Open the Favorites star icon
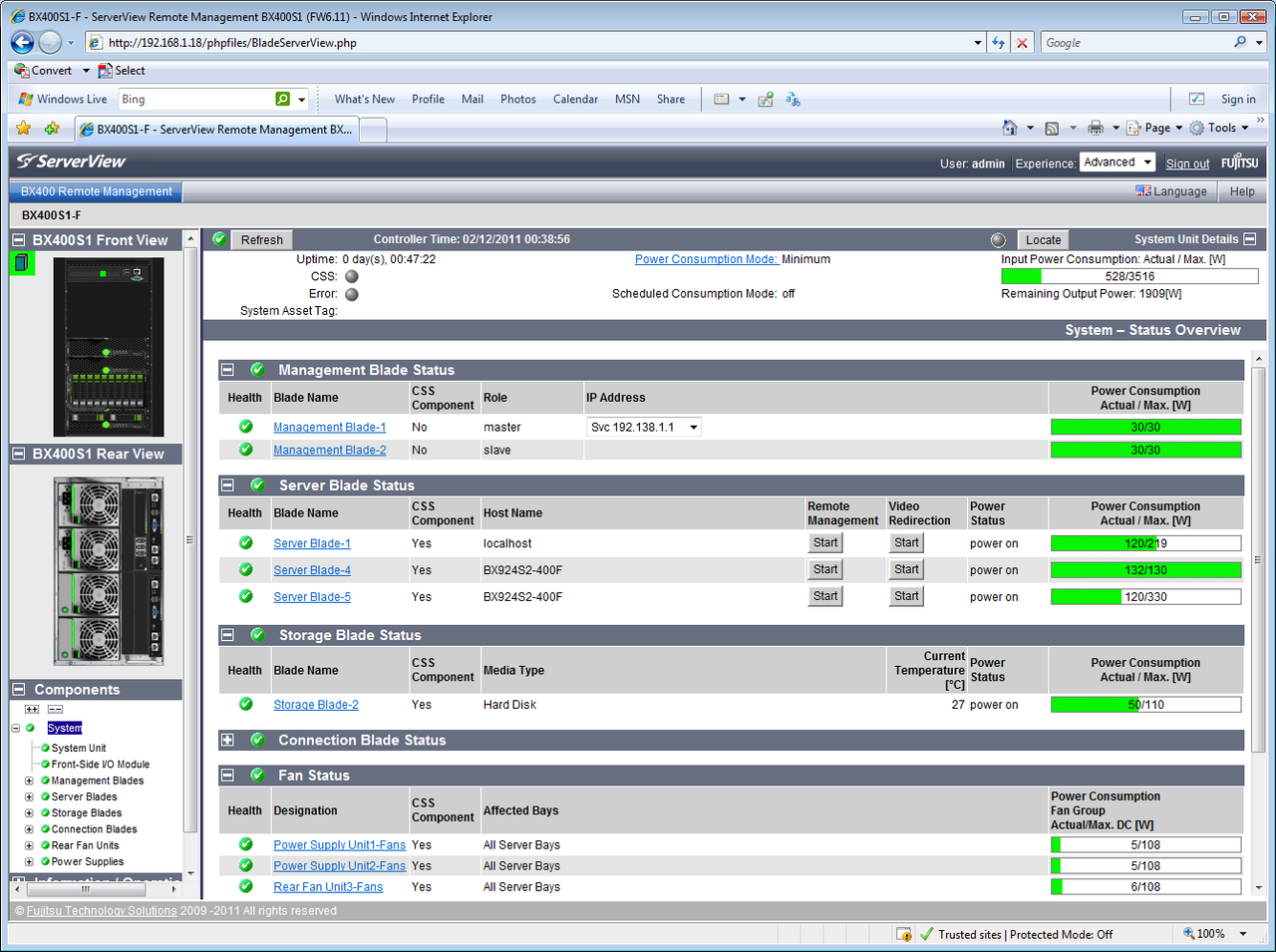The image size is (1276, 952). [24, 128]
